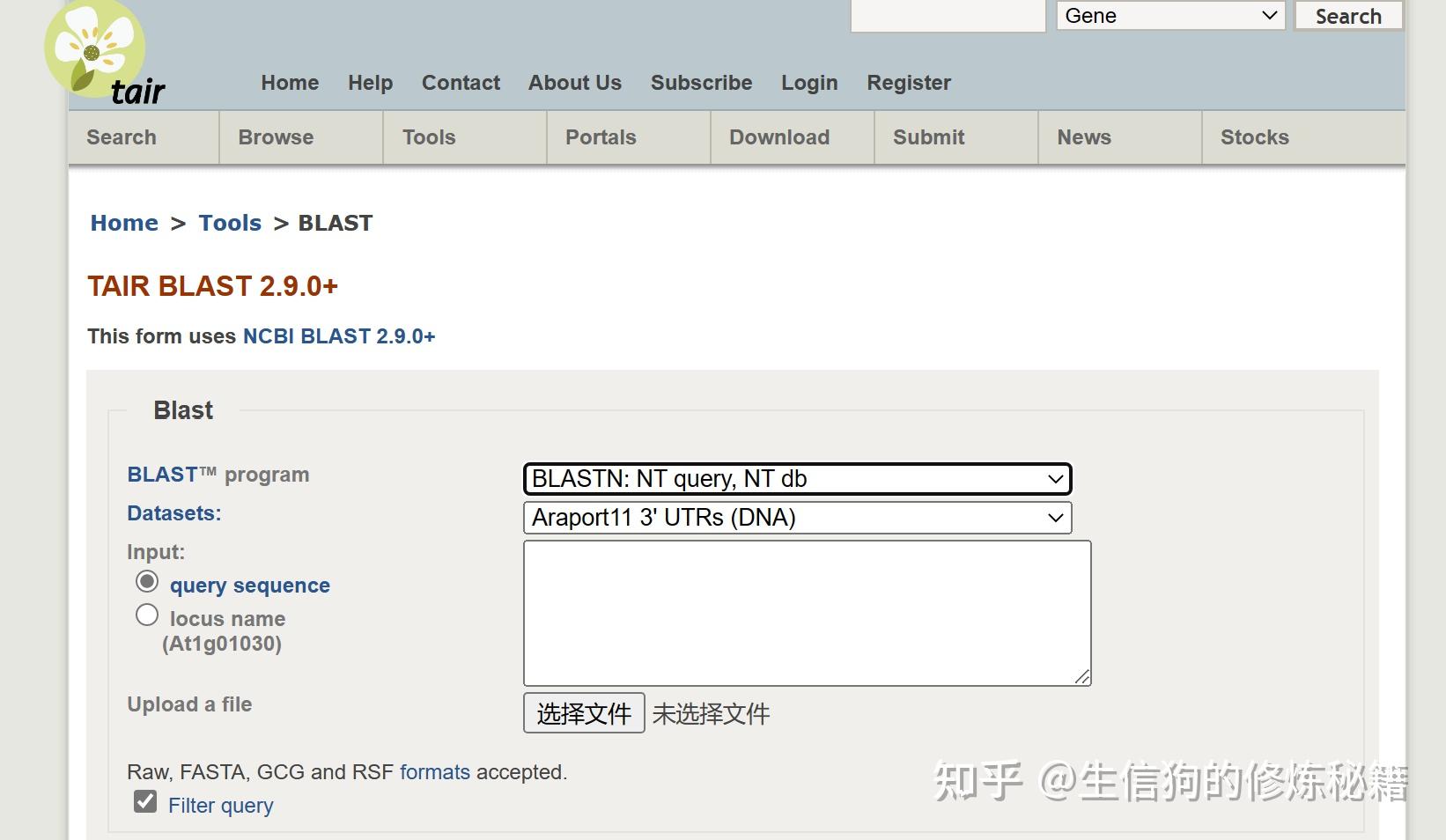
Task: Open the Stocks navigation menu
Action: 1303,137
